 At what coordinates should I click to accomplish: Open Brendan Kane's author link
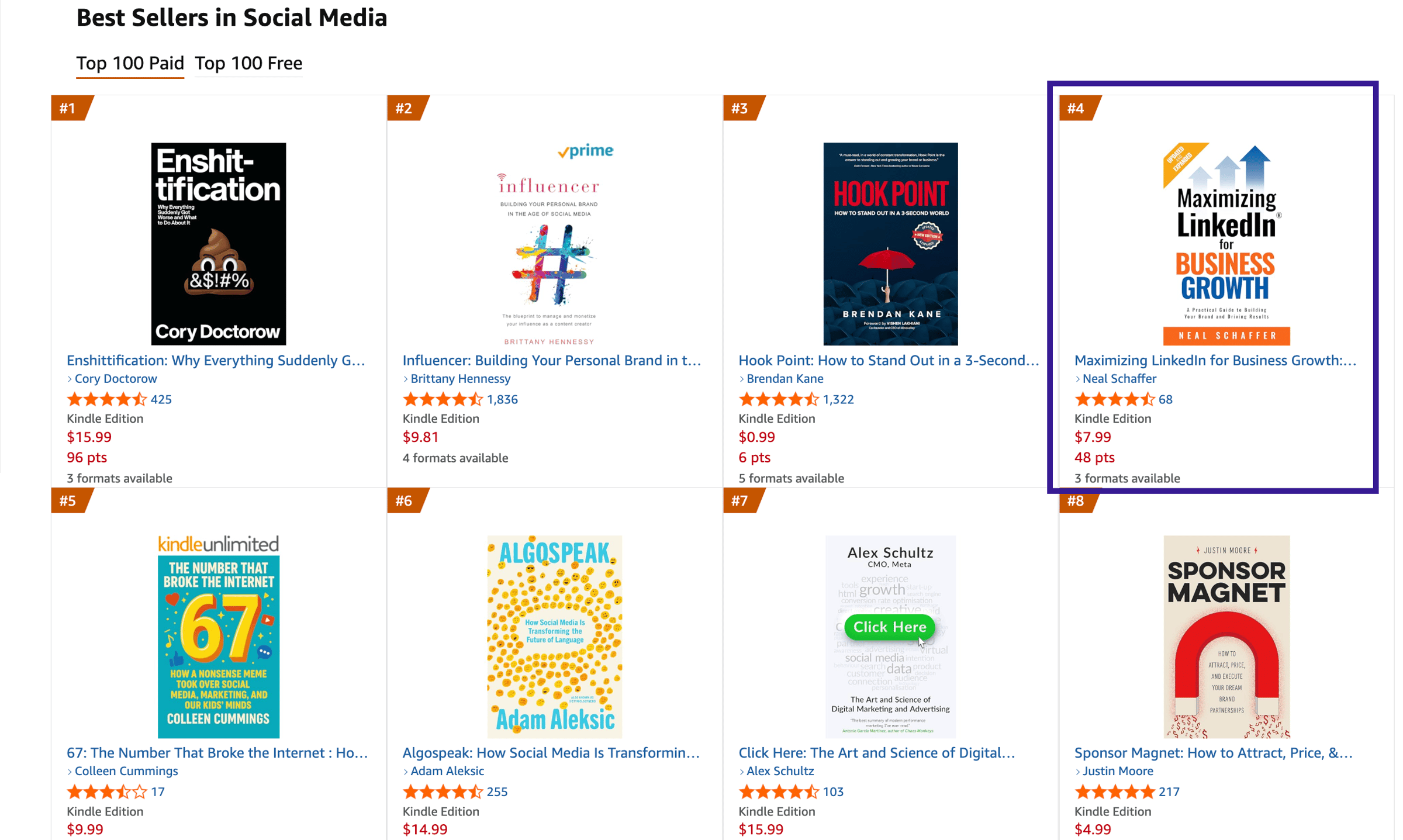pyautogui.click(x=785, y=379)
